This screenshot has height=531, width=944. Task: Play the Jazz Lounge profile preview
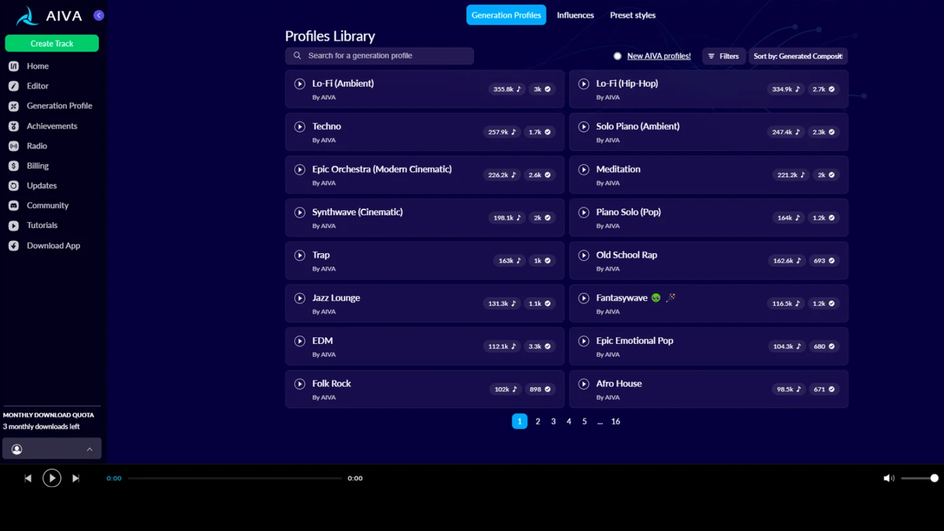tap(299, 298)
